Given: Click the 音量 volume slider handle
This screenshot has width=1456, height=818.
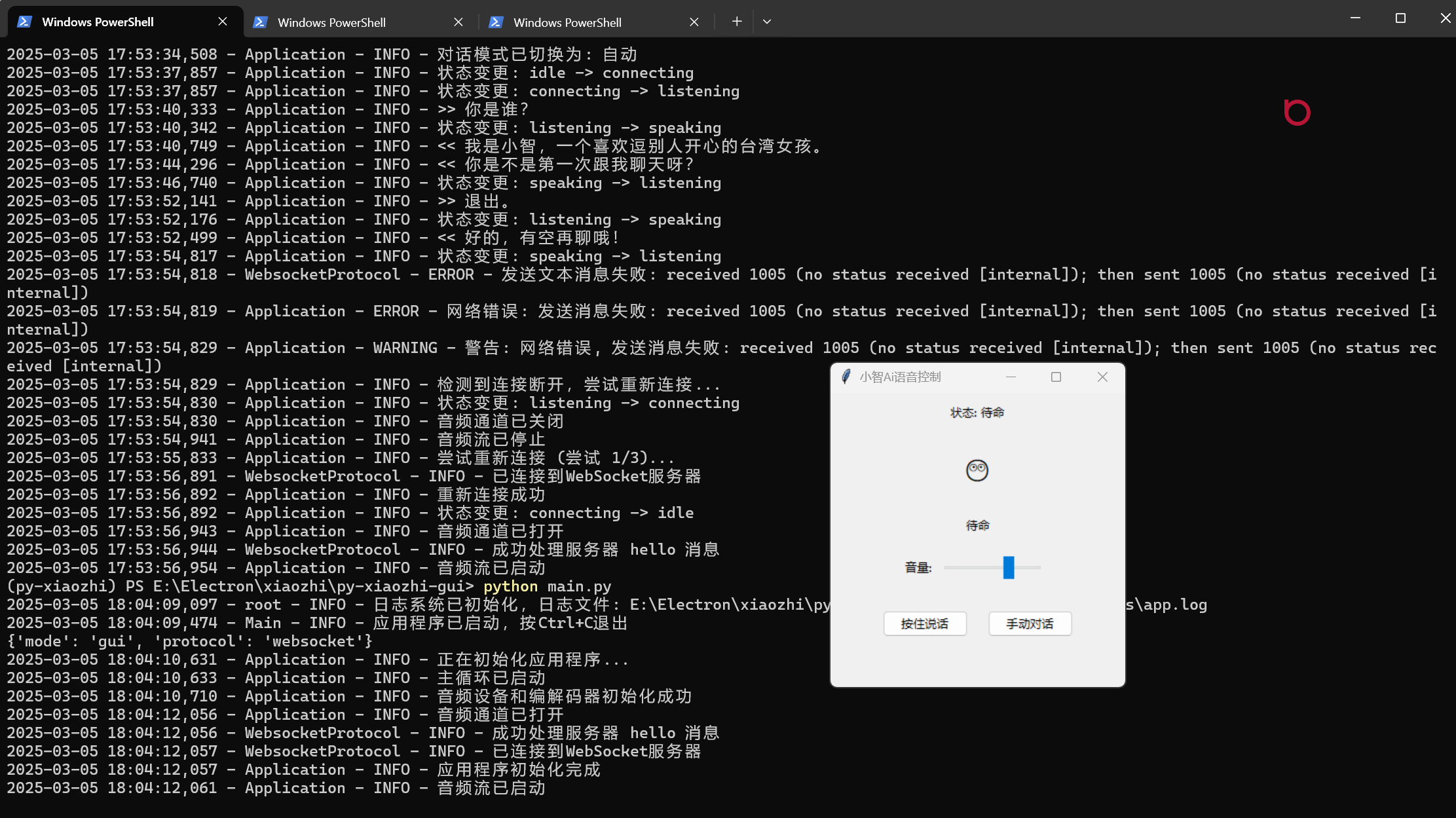Looking at the screenshot, I should (x=1009, y=567).
